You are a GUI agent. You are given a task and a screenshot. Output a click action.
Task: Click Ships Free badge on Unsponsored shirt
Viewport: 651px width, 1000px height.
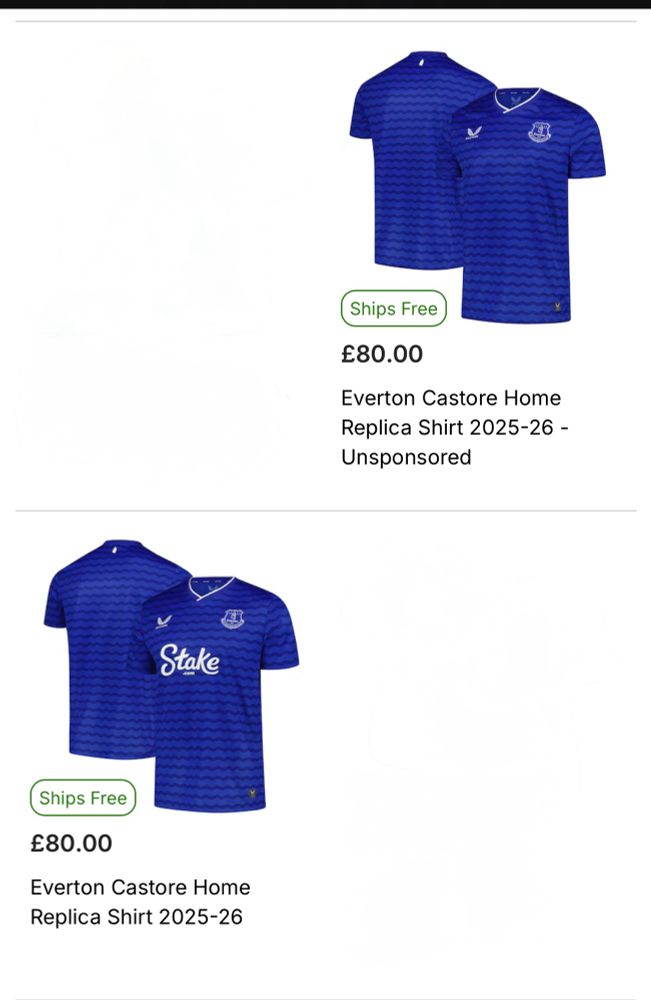[393, 309]
